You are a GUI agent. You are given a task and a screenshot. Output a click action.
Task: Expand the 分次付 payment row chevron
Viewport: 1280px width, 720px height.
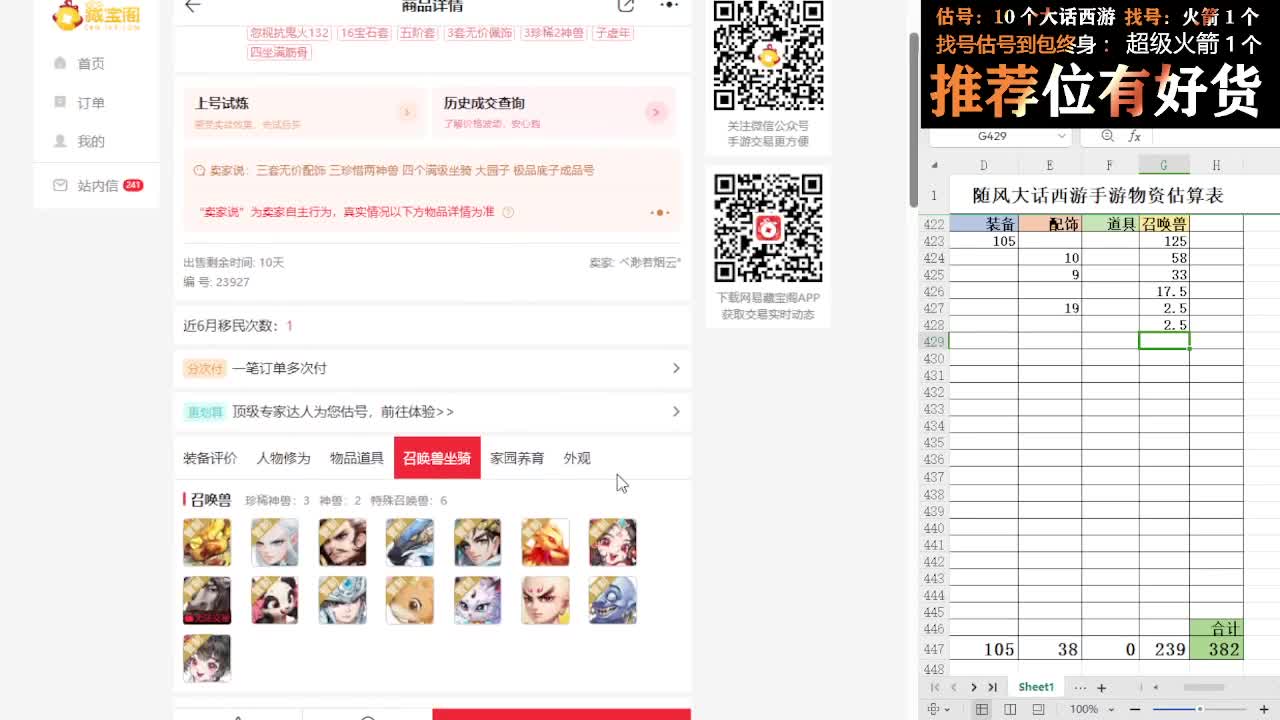click(x=678, y=368)
